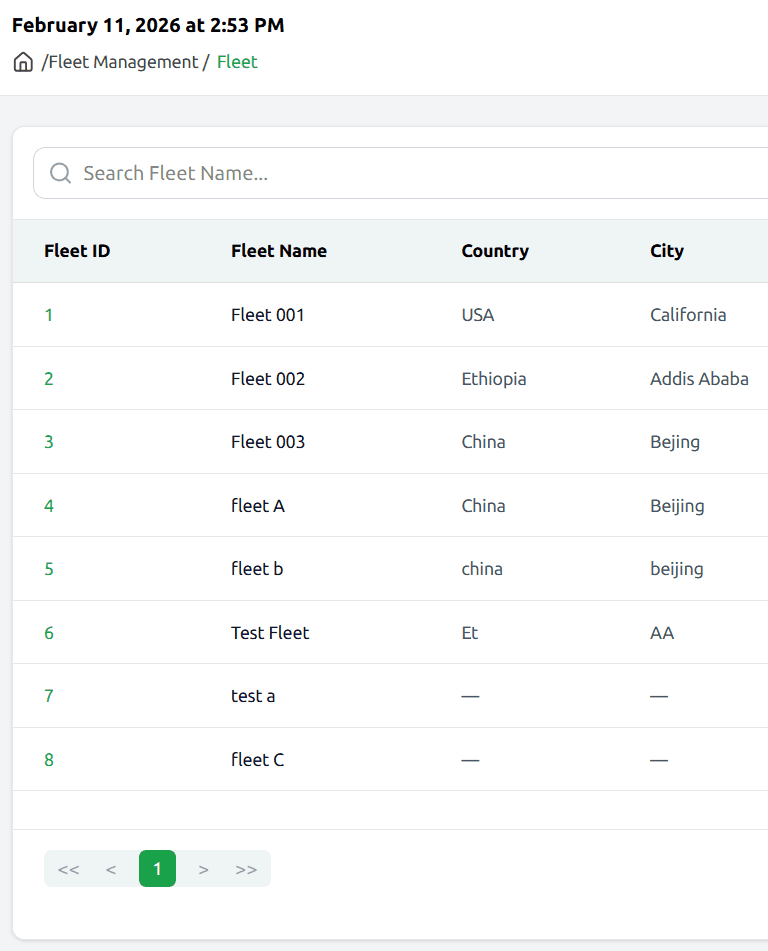Select the Fleet 003 row name
768x951 pixels.
pyautogui.click(x=267, y=442)
